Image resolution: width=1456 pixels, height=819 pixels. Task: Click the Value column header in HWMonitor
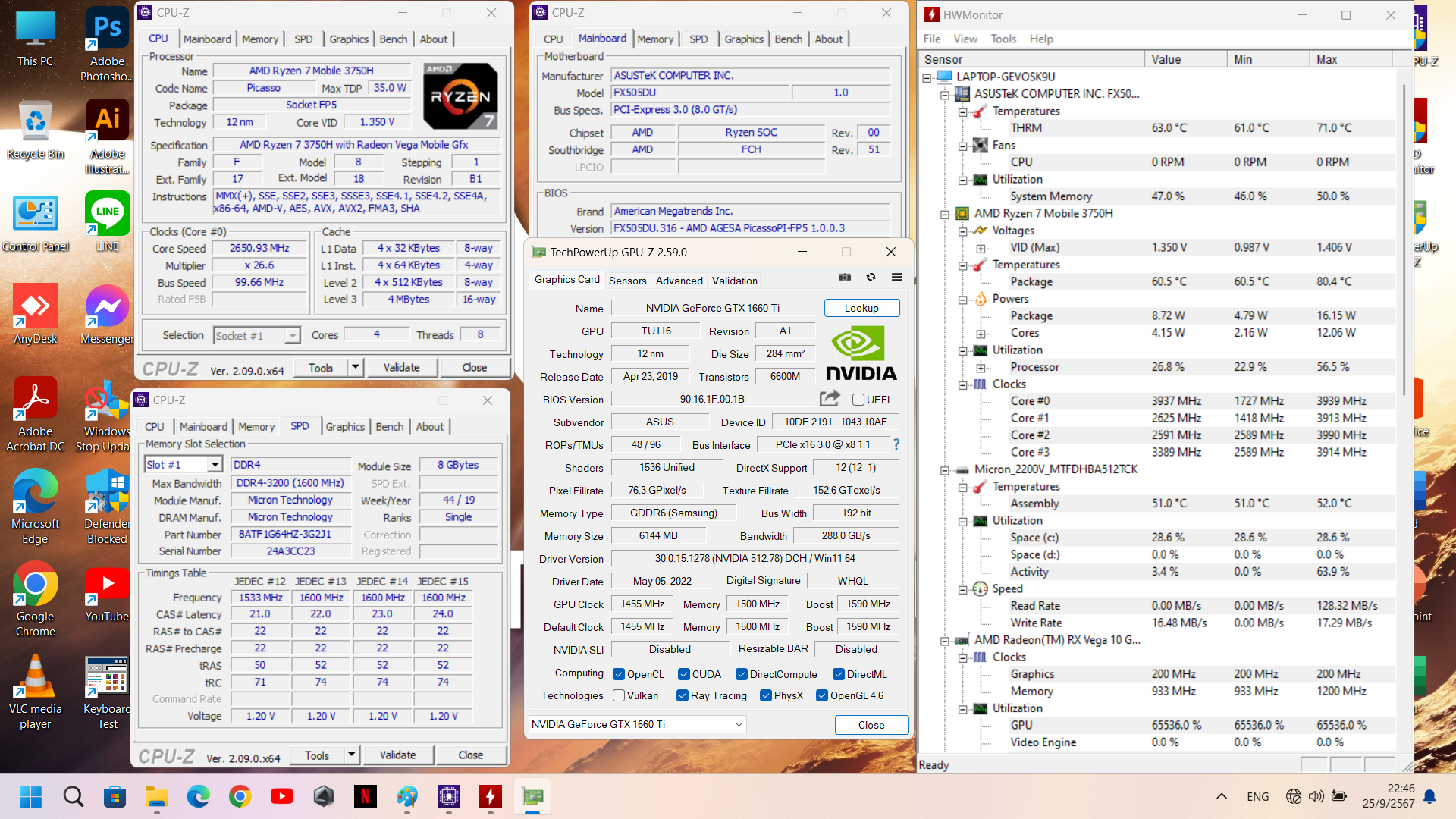[1186, 59]
